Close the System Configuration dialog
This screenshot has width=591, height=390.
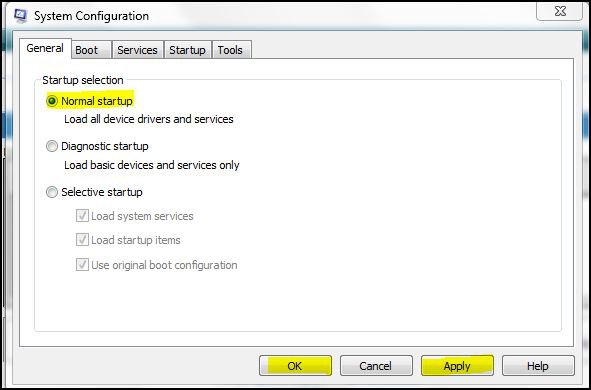pyautogui.click(x=560, y=11)
